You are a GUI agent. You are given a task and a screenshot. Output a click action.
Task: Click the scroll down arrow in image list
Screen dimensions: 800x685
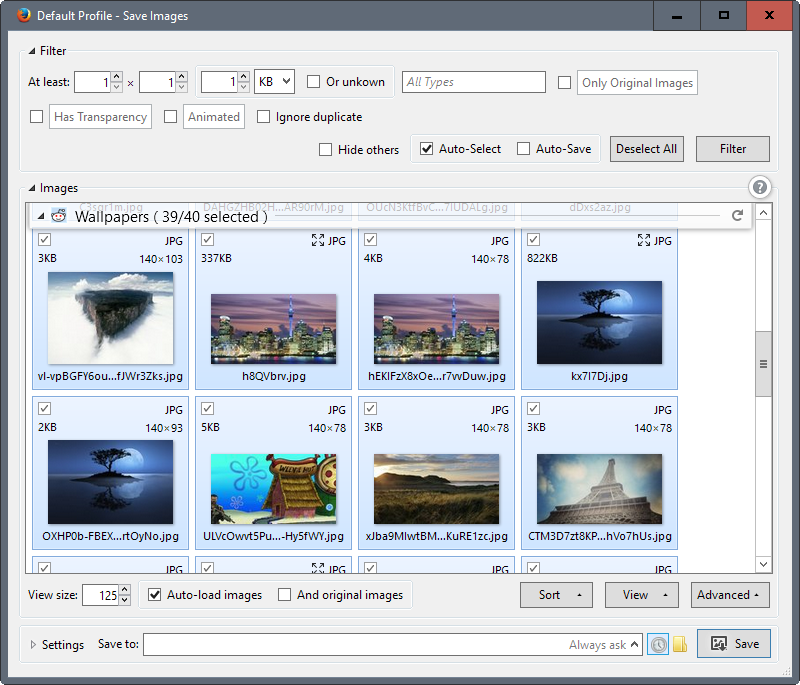[x=763, y=564]
